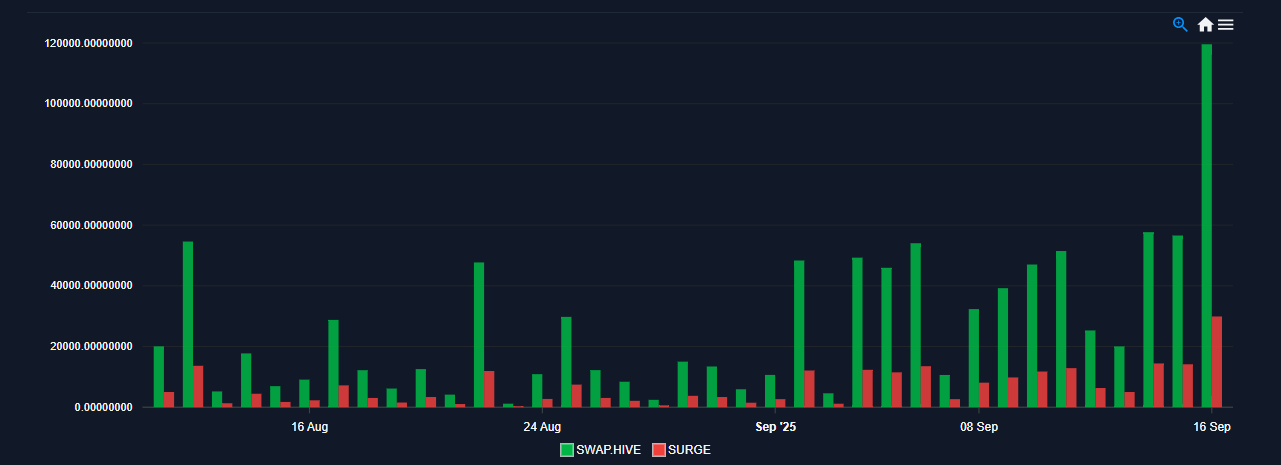This screenshot has width=1281, height=465.
Task: Click the green bar above 16 Aug tick
Action: [x=304, y=393]
